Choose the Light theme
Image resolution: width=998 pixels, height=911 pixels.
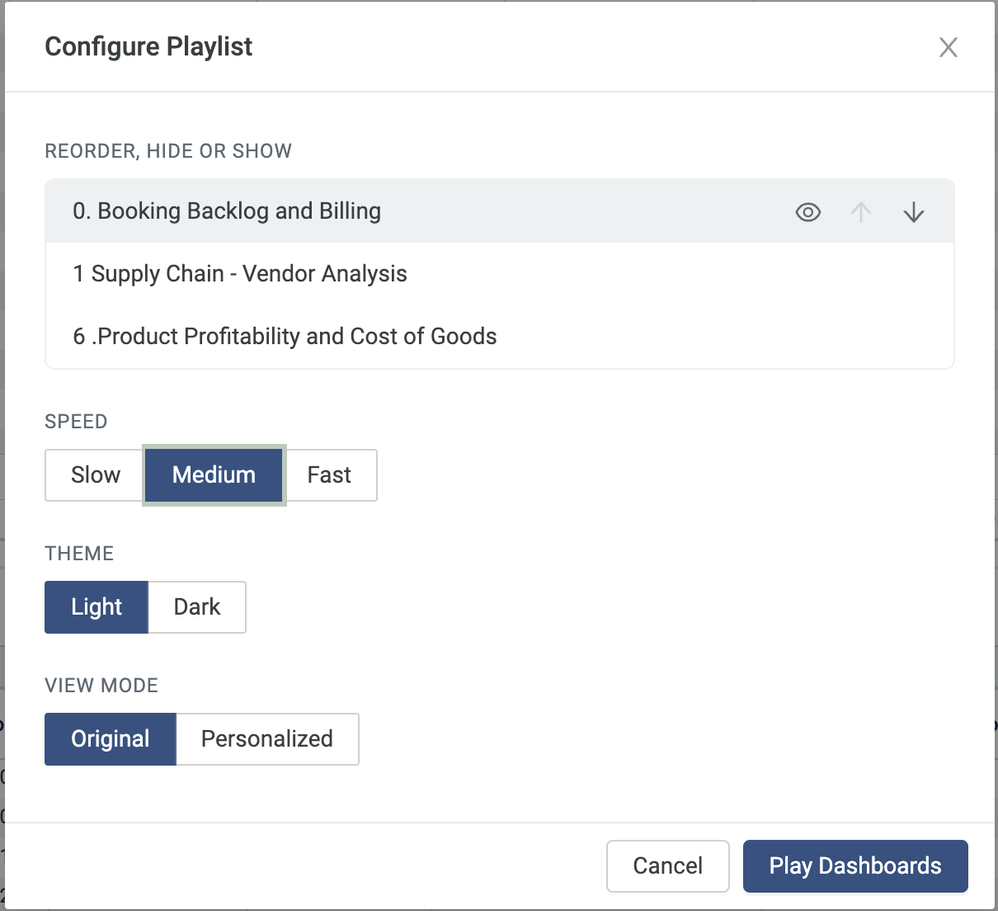(97, 607)
